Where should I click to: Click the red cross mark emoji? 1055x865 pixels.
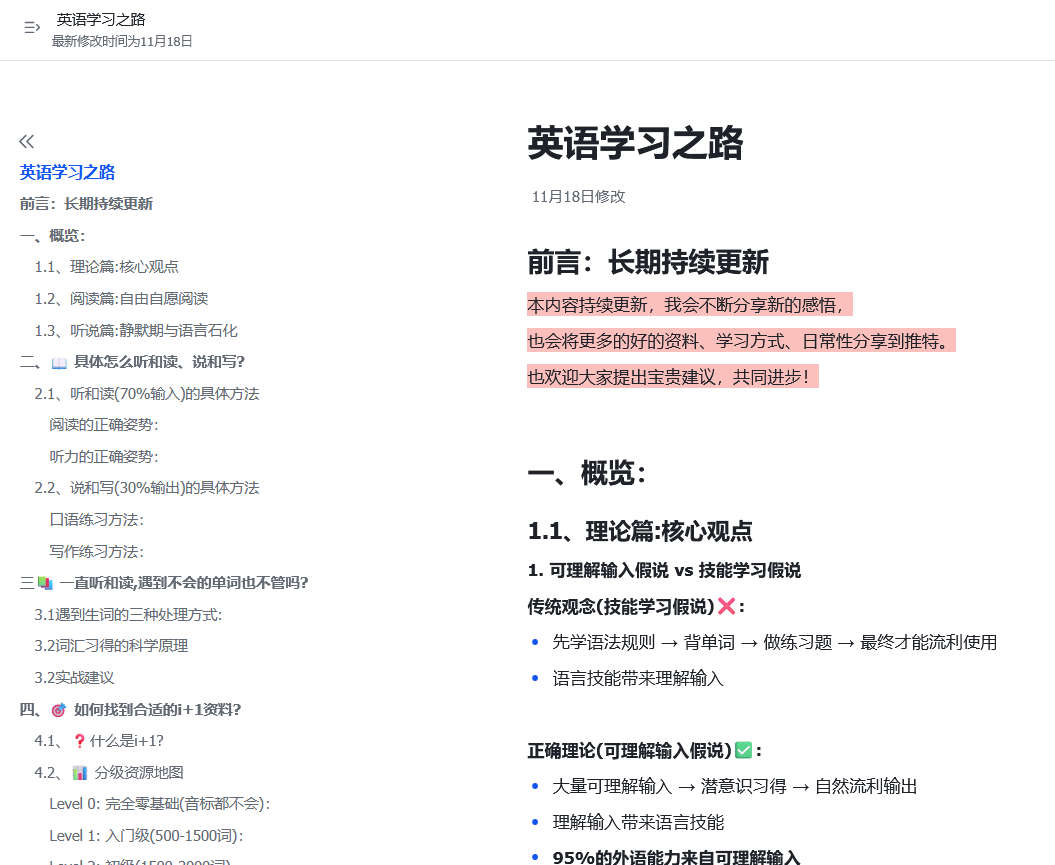click(727, 606)
